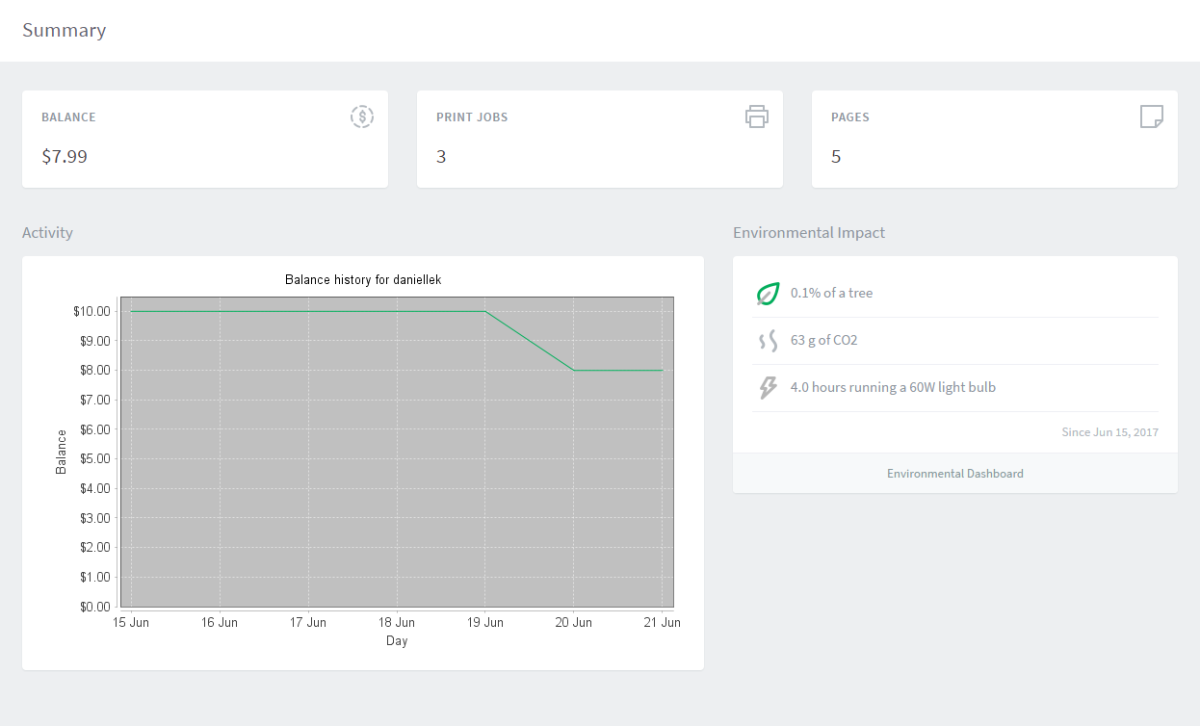Screen dimensions: 1200x726
Task: Select the Activity section heading
Action: tap(48, 232)
